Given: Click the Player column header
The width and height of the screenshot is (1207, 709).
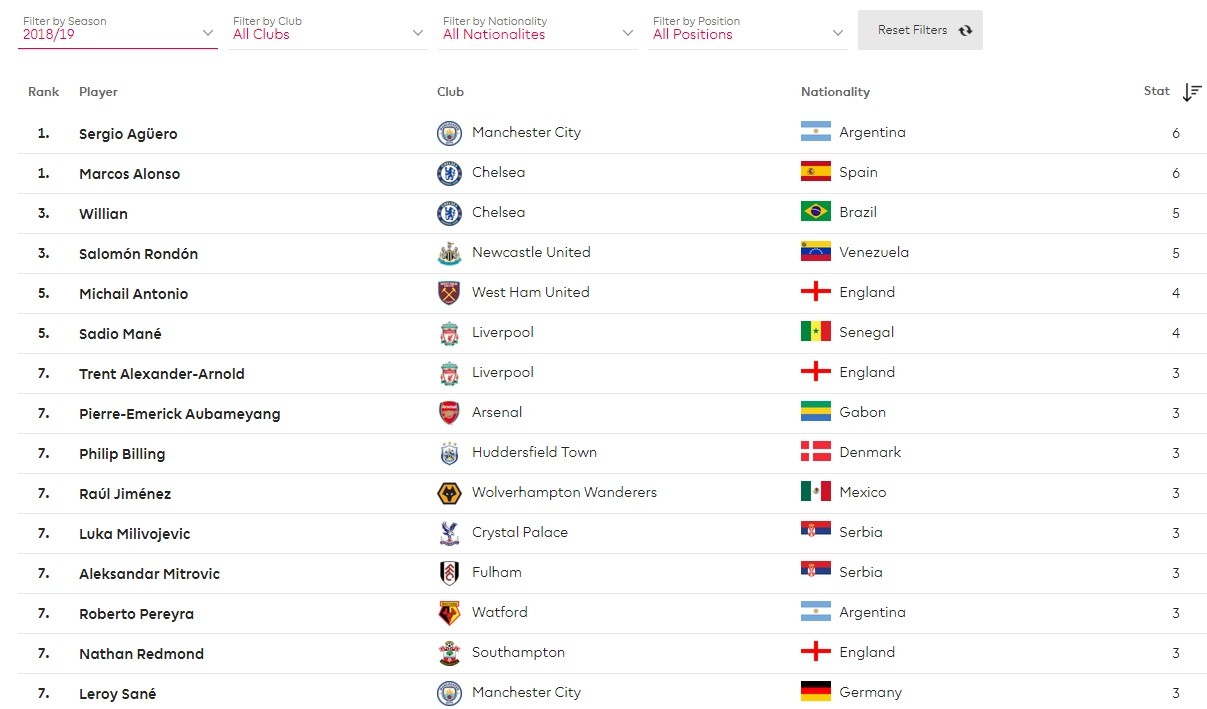Looking at the screenshot, I should coord(98,92).
